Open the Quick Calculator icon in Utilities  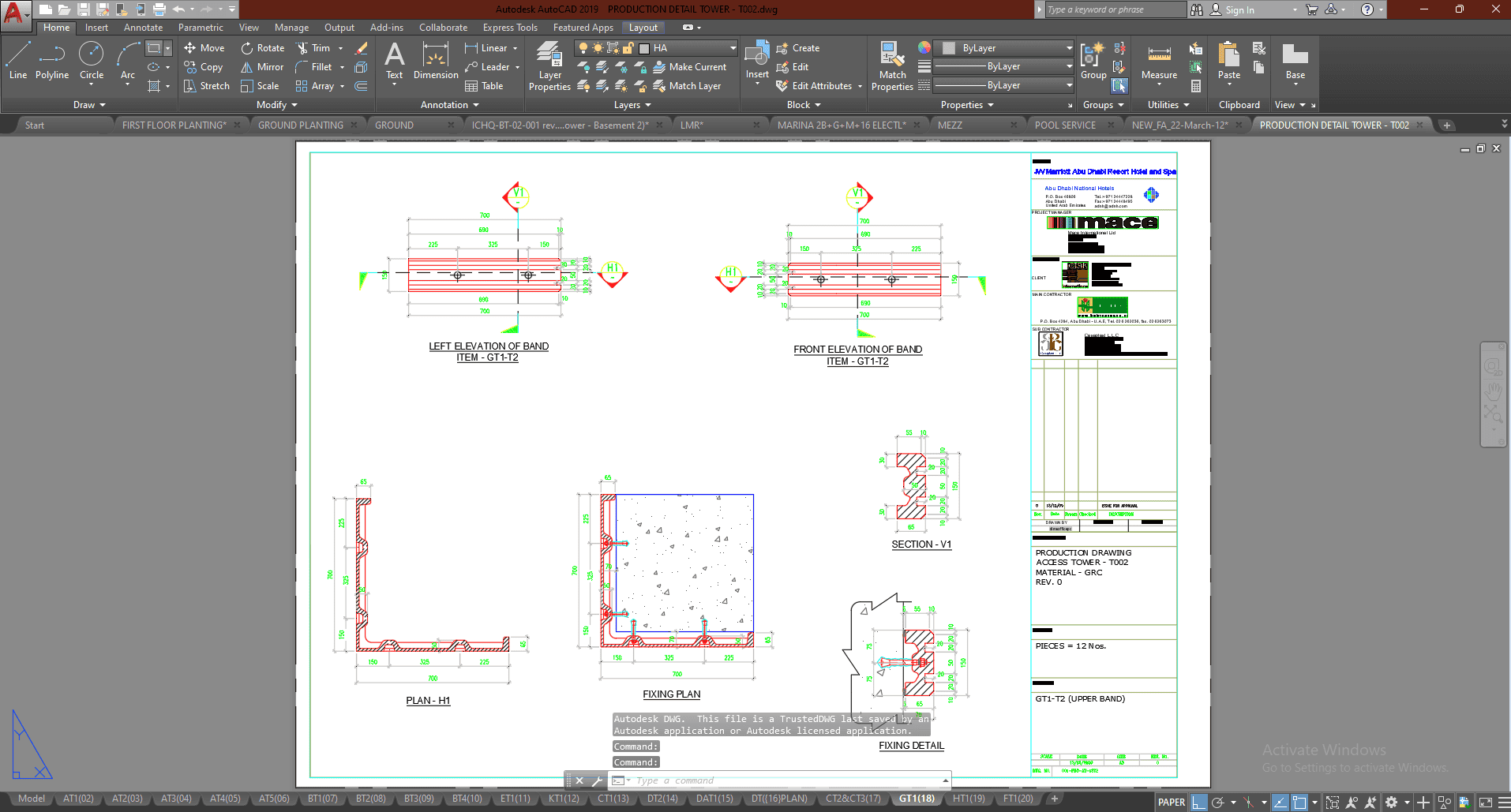[1196, 86]
